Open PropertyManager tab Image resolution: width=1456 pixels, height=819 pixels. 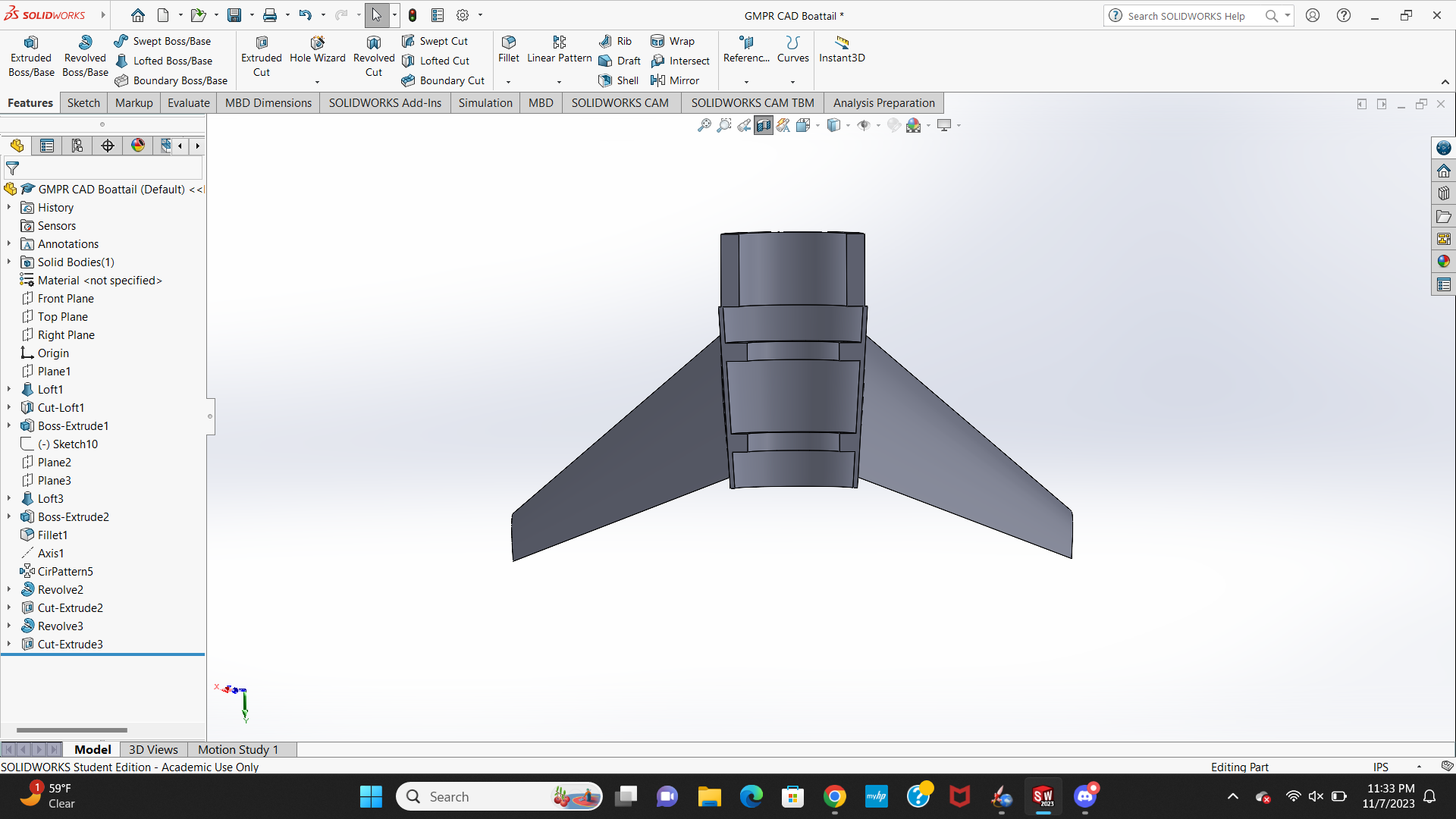pos(47,146)
